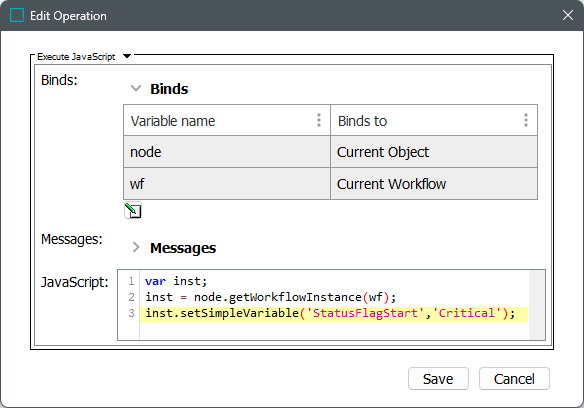Click the Current Workflow bind cell

click(x=434, y=184)
